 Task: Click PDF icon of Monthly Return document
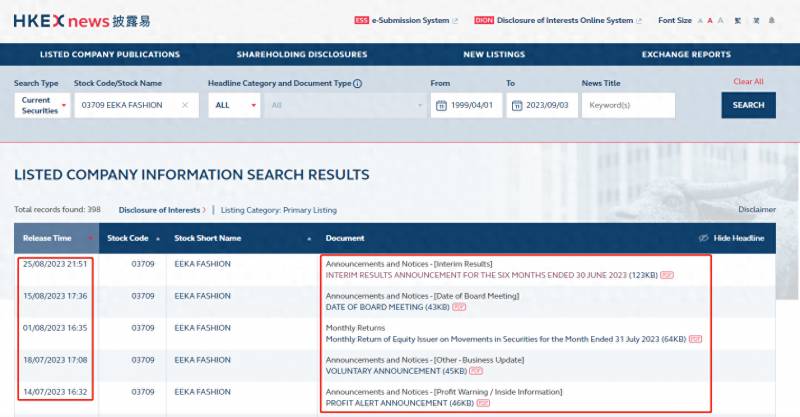coord(695,339)
